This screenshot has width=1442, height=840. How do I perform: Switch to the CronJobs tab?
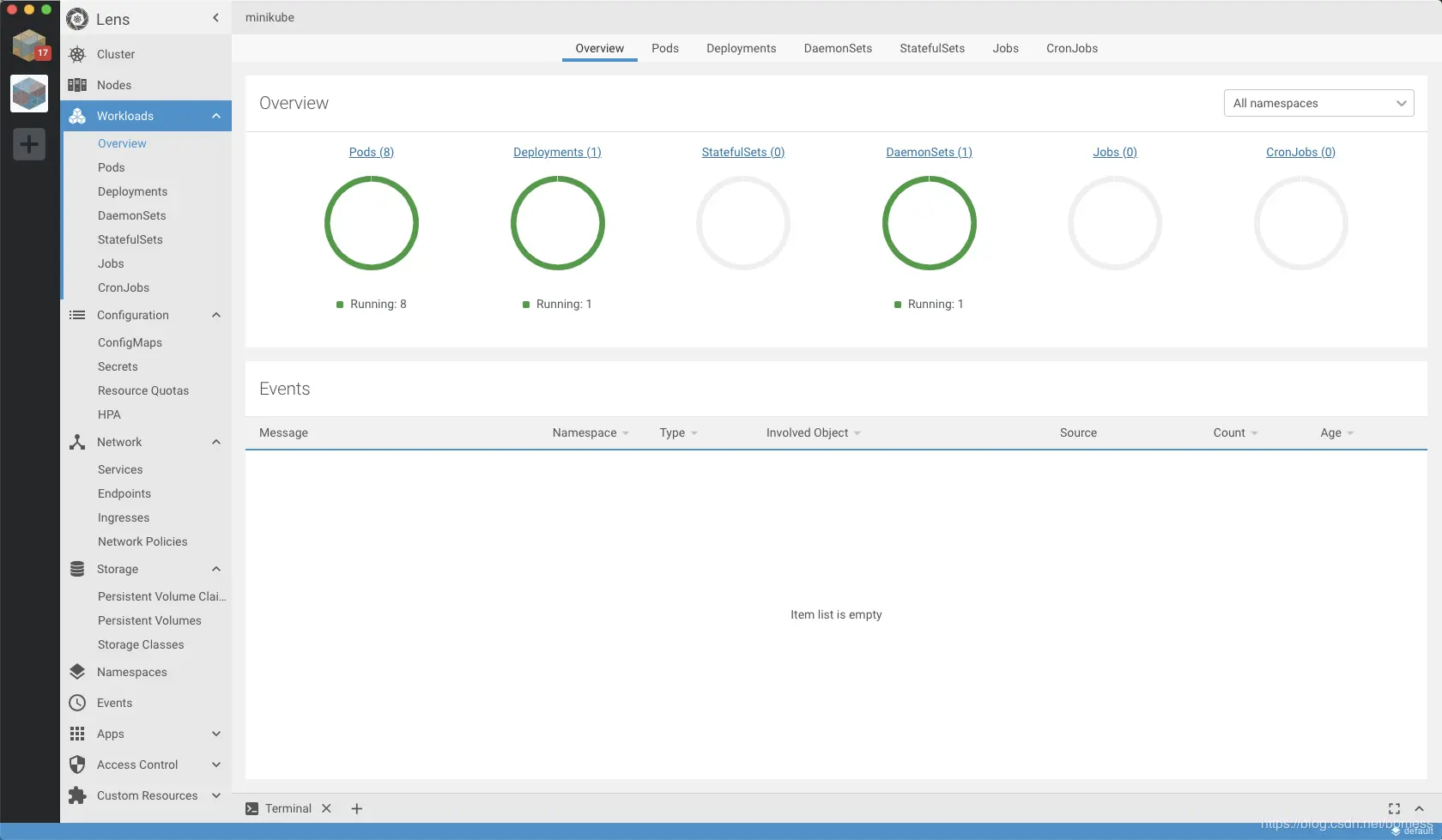coord(1072,48)
